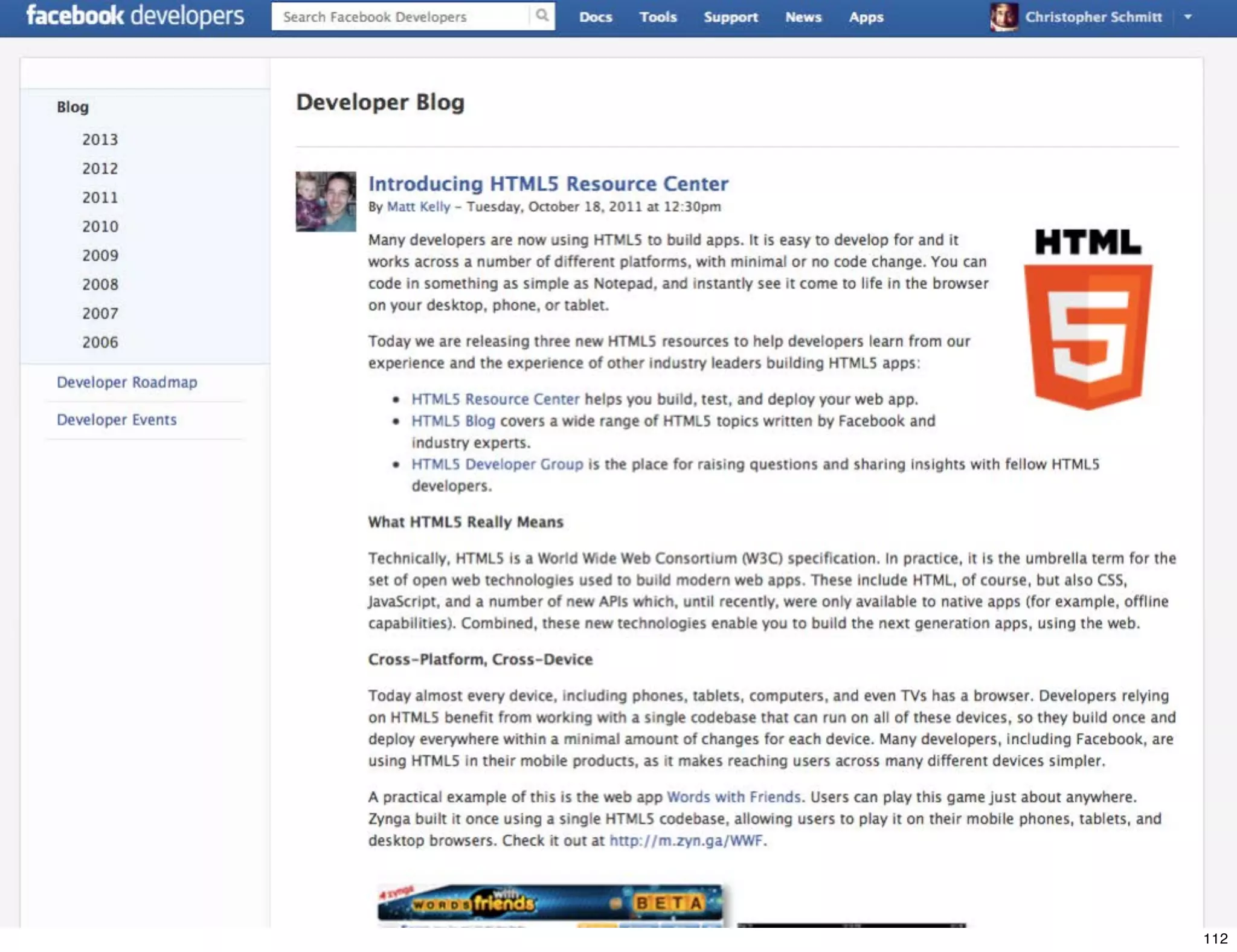Open the Introducing HTML5 Resource Center post title

pos(548,184)
